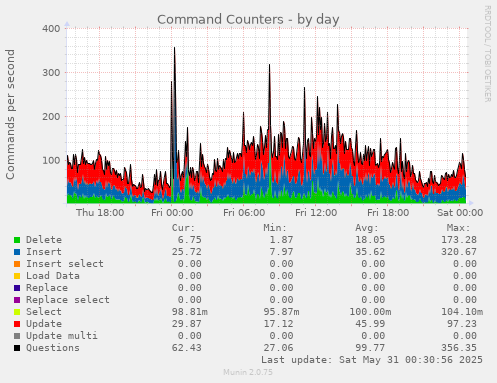Click the 'Select' legend label
The height and width of the screenshot is (383, 497).
pyautogui.click(x=44, y=312)
